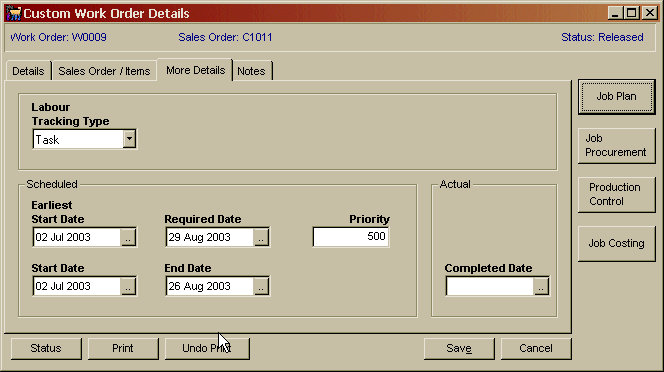Click the Work Order: W0009 text
This screenshot has width=664, height=372.
click(x=58, y=37)
